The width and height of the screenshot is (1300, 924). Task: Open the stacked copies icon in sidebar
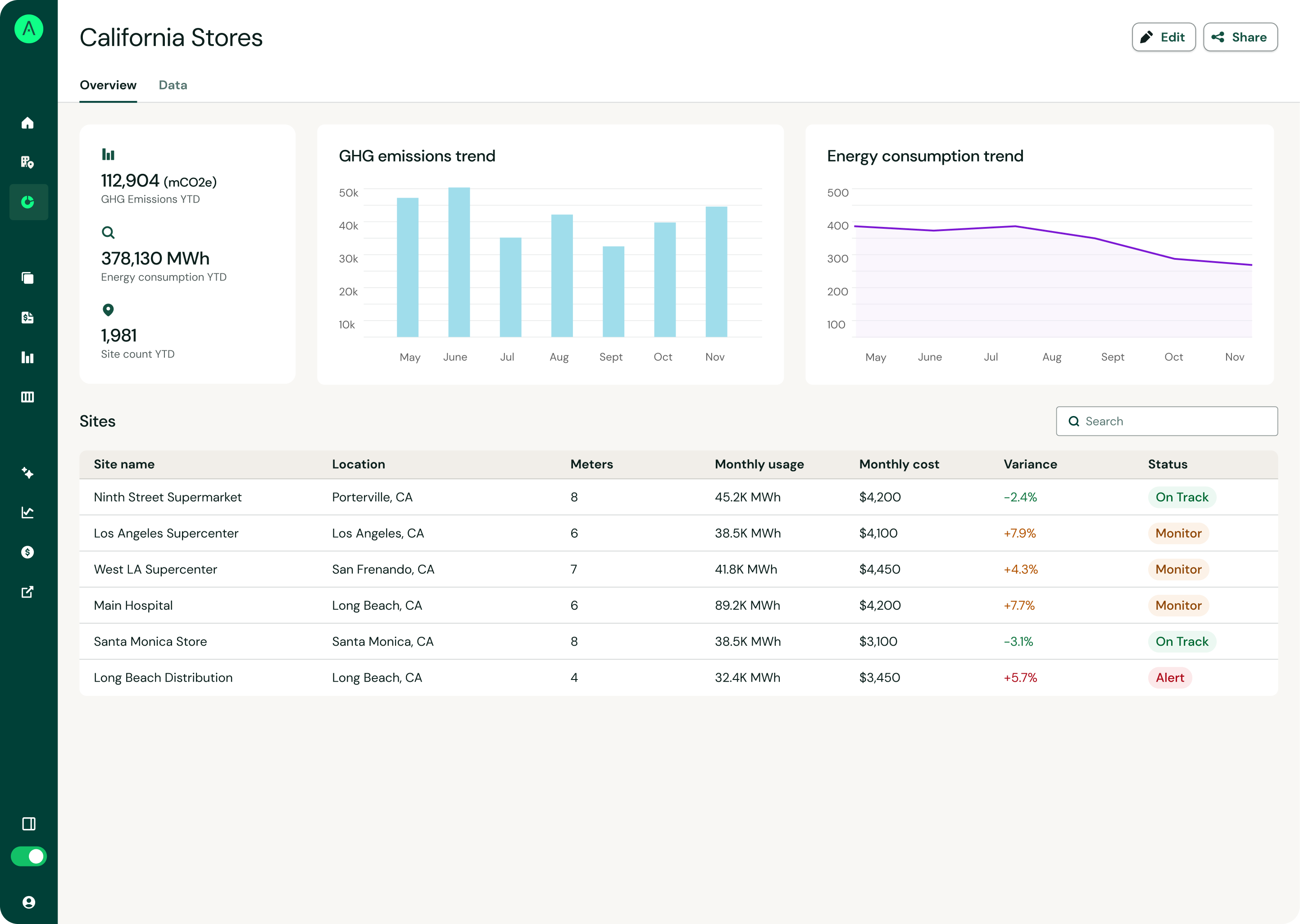pyautogui.click(x=27, y=278)
